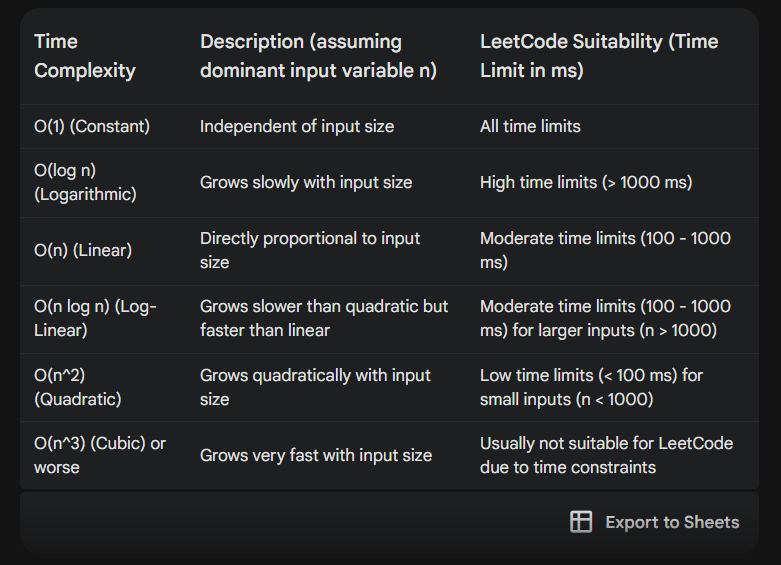Click the O(log n) (Logarithmic) cell
The image size is (781, 565).
pos(85,182)
